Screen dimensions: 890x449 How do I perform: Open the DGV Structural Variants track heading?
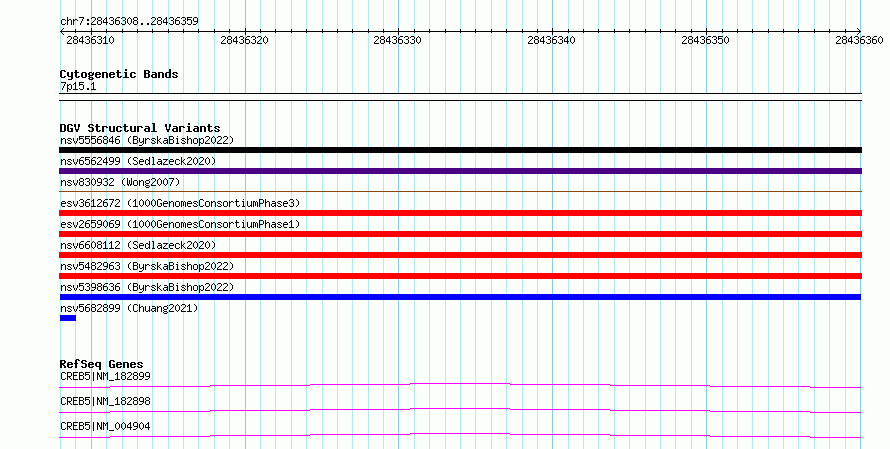[140, 128]
